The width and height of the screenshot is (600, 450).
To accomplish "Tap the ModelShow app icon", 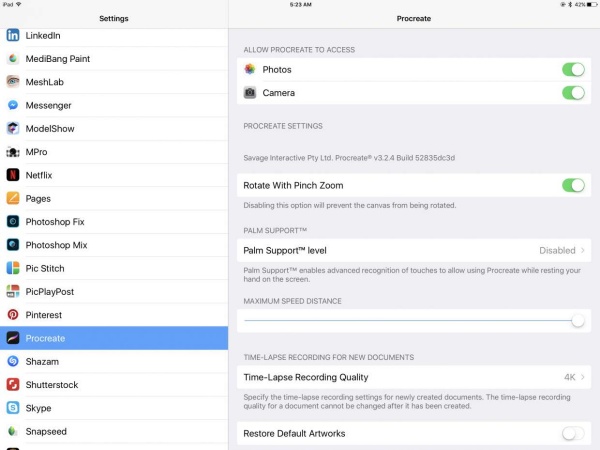I will point(13,129).
